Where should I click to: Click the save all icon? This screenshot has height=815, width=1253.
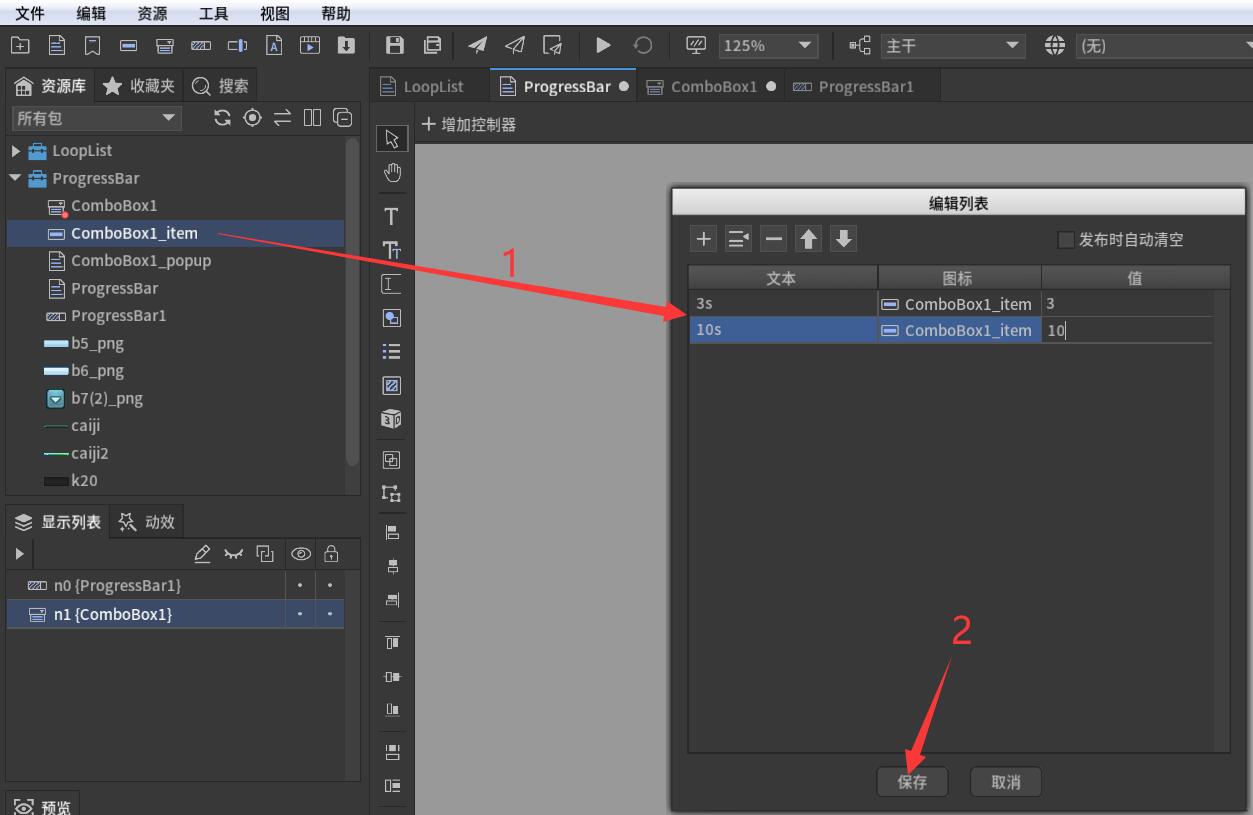[x=432, y=45]
